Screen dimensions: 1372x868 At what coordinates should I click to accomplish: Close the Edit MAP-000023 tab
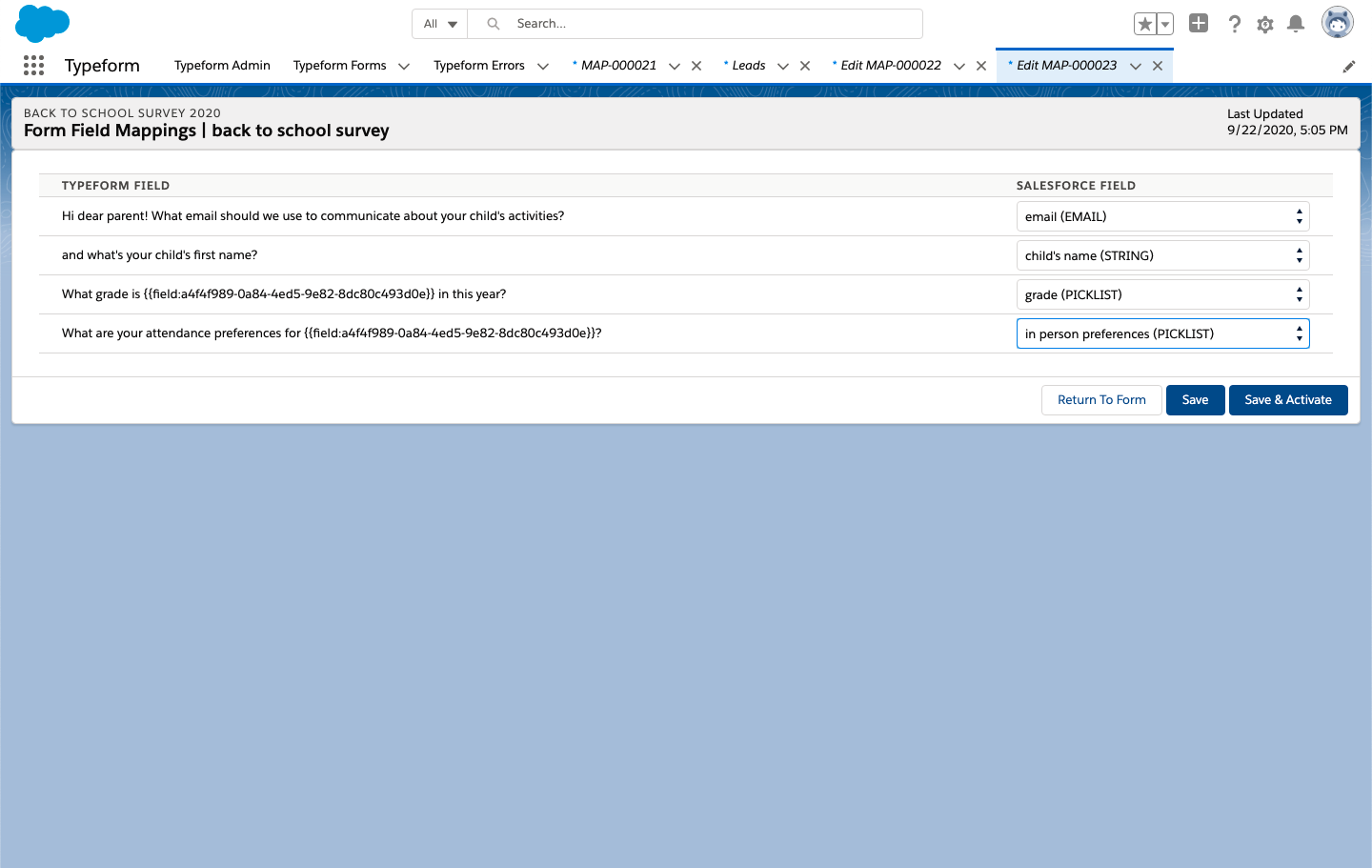pos(1158,66)
